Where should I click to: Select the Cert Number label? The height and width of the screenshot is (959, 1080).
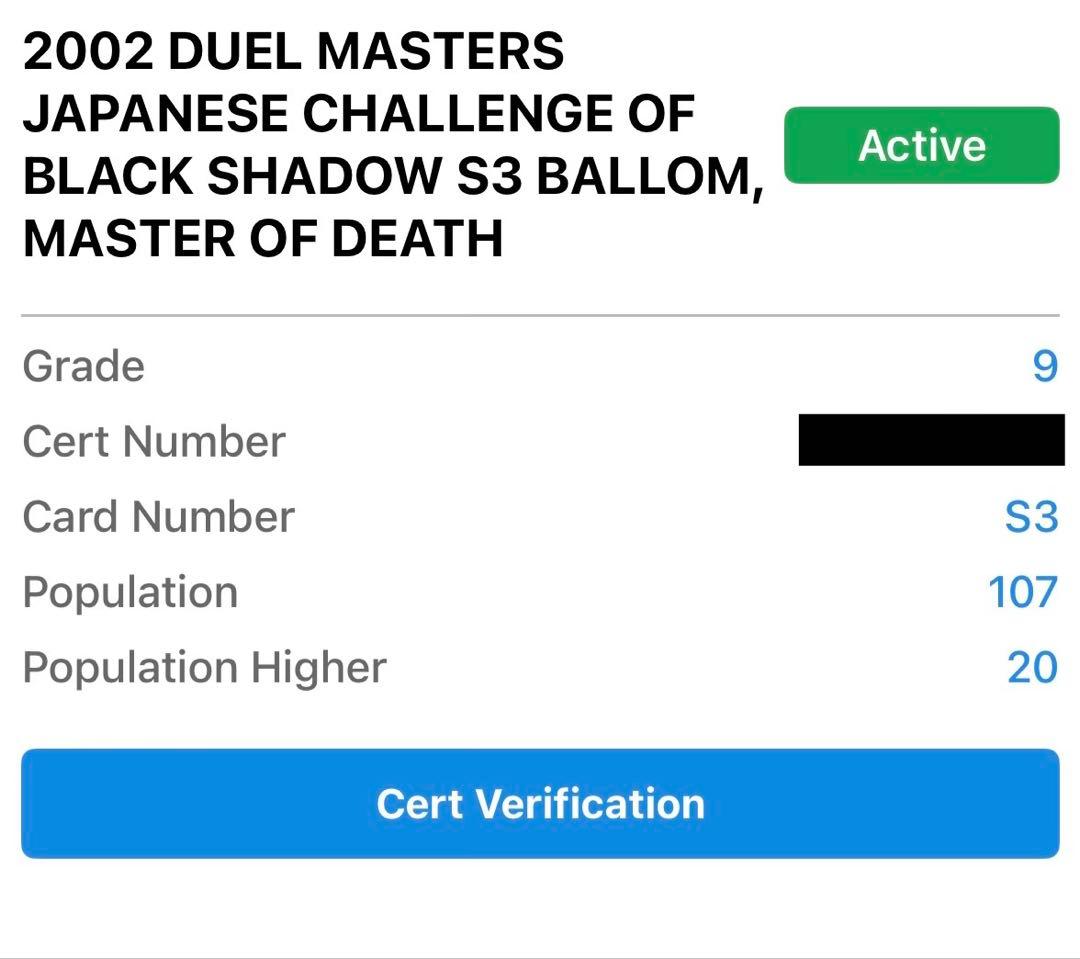pyautogui.click(x=154, y=441)
